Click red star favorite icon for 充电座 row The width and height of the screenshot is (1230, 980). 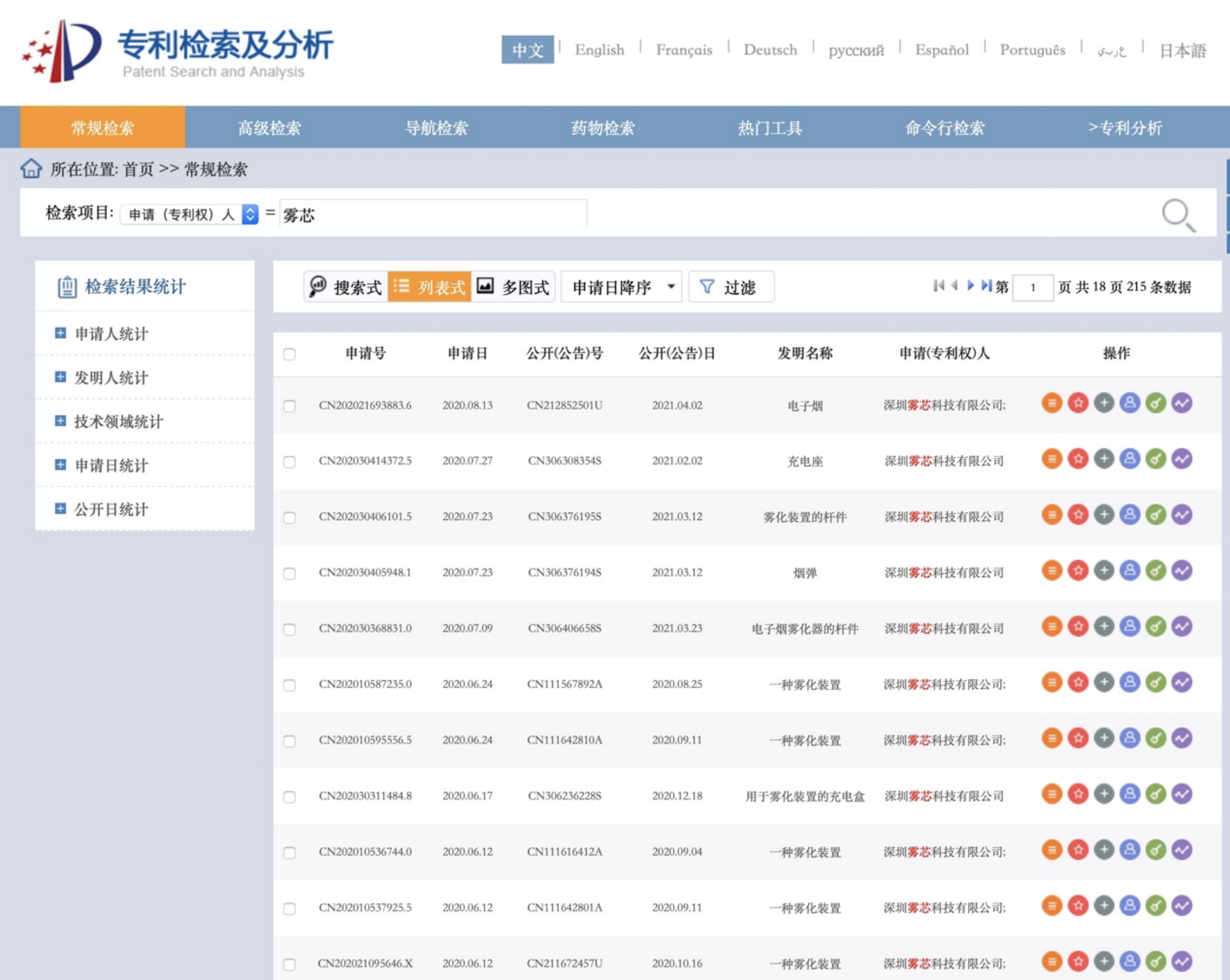pyautogui.click(x=1078, y=459)
